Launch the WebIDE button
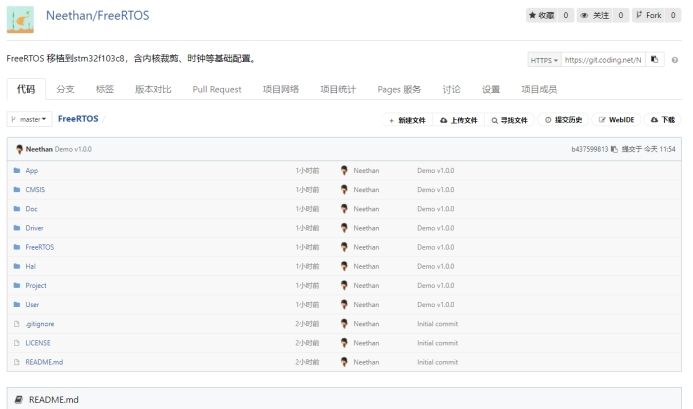This screenshot has width=693, height=409. tap(617, 120)
